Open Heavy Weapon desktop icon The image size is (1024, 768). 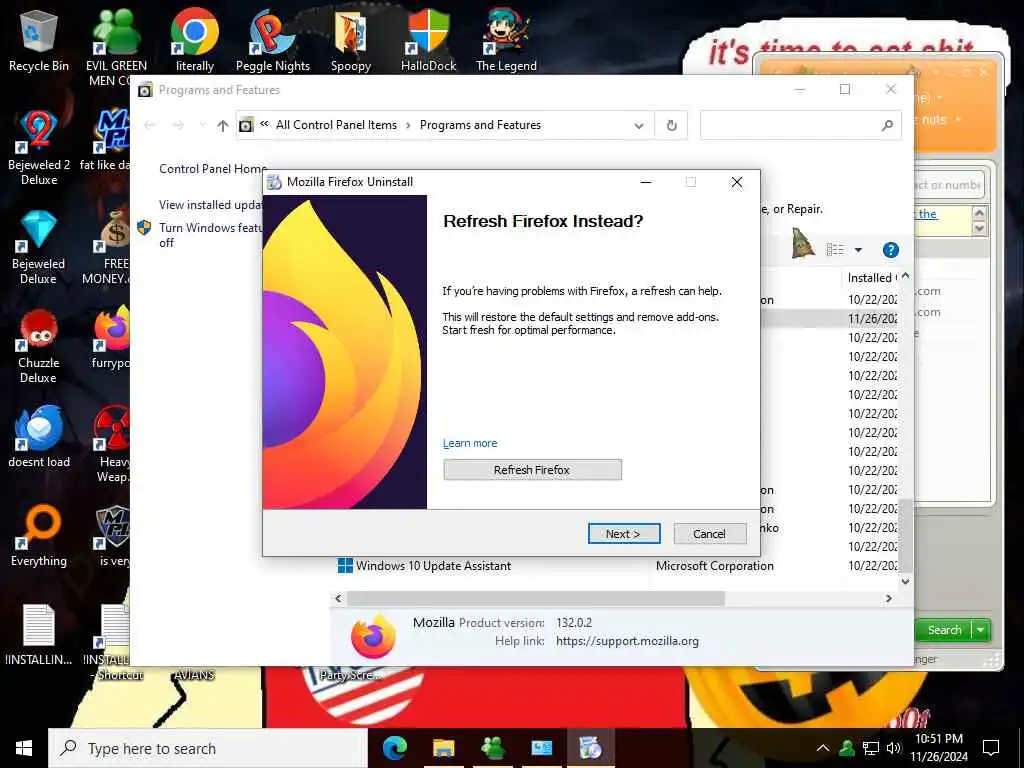[x=112, y=444]
